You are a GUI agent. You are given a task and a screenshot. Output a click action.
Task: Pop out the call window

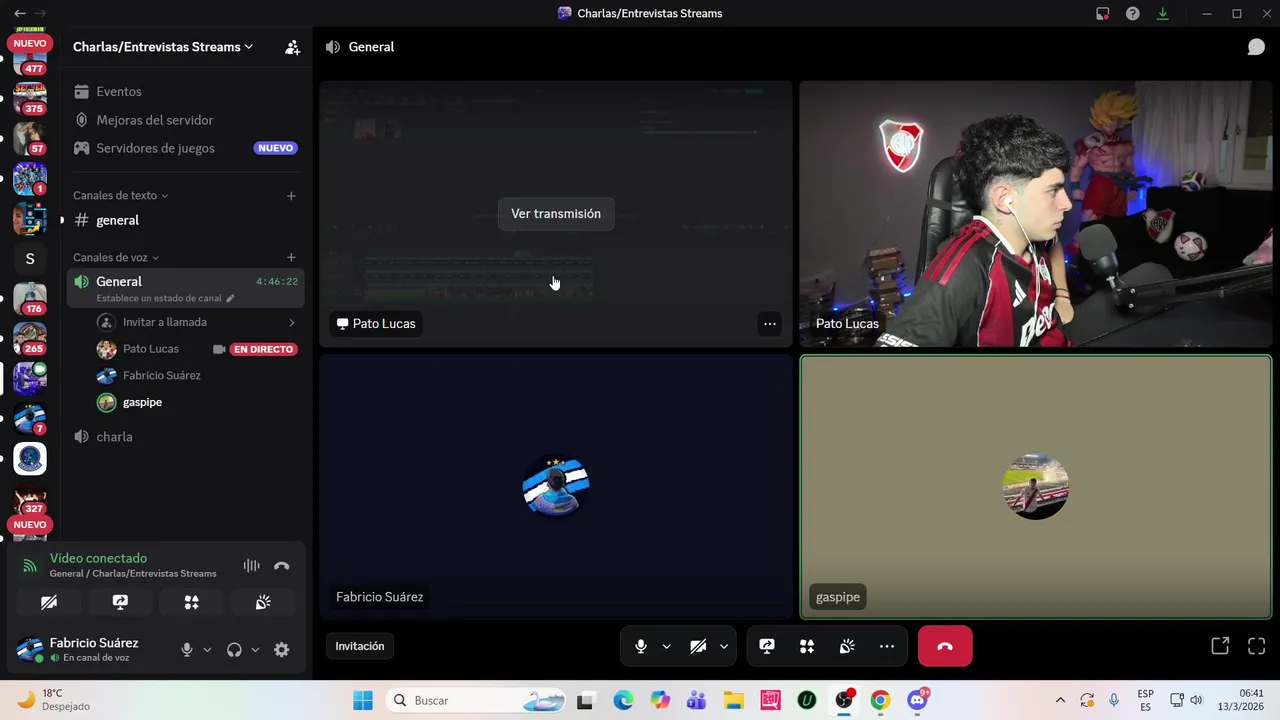pyautogui.click(x=1220, y=646)
